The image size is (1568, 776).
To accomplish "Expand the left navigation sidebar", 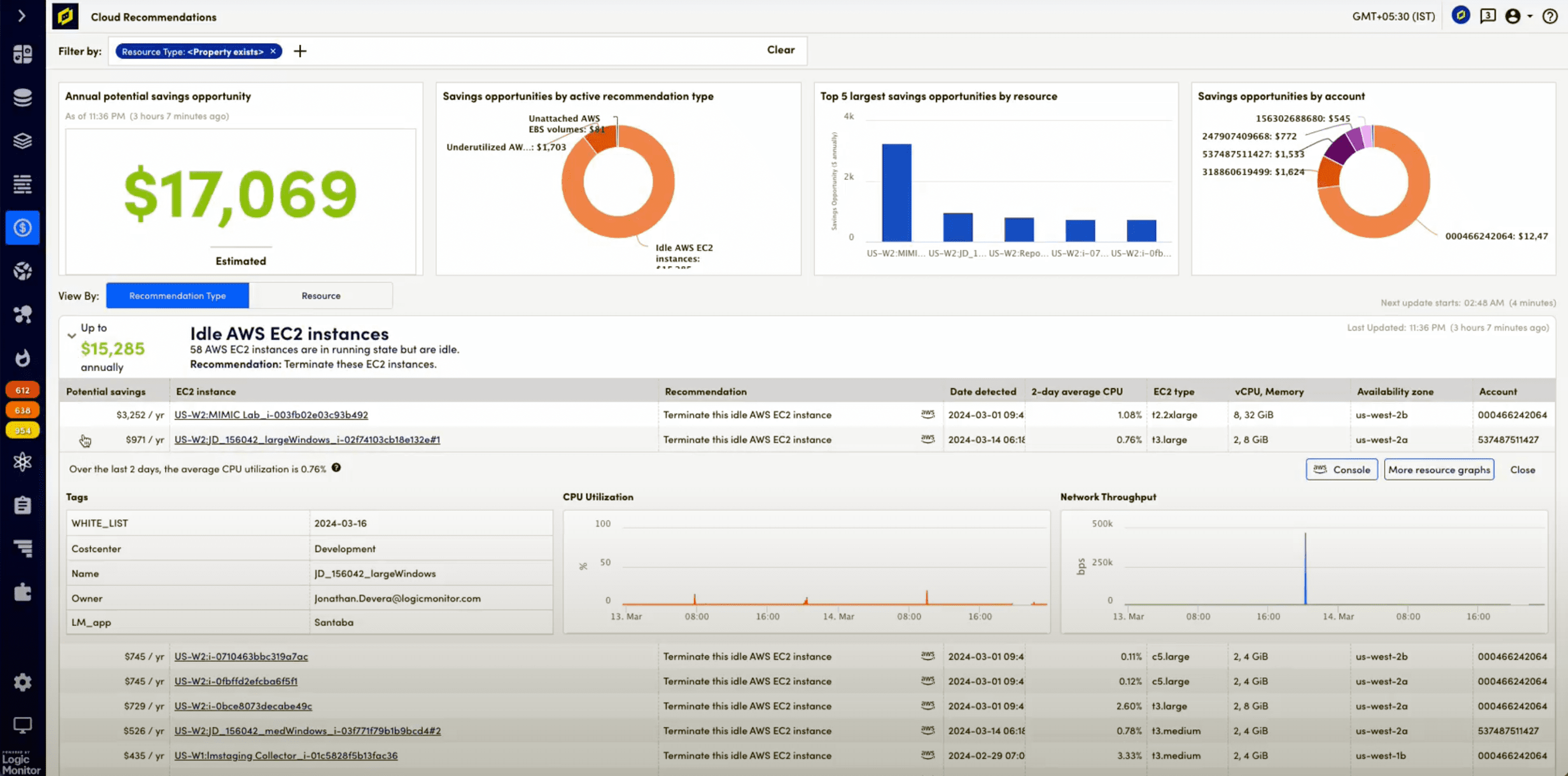I will click(x=22, y=15).
